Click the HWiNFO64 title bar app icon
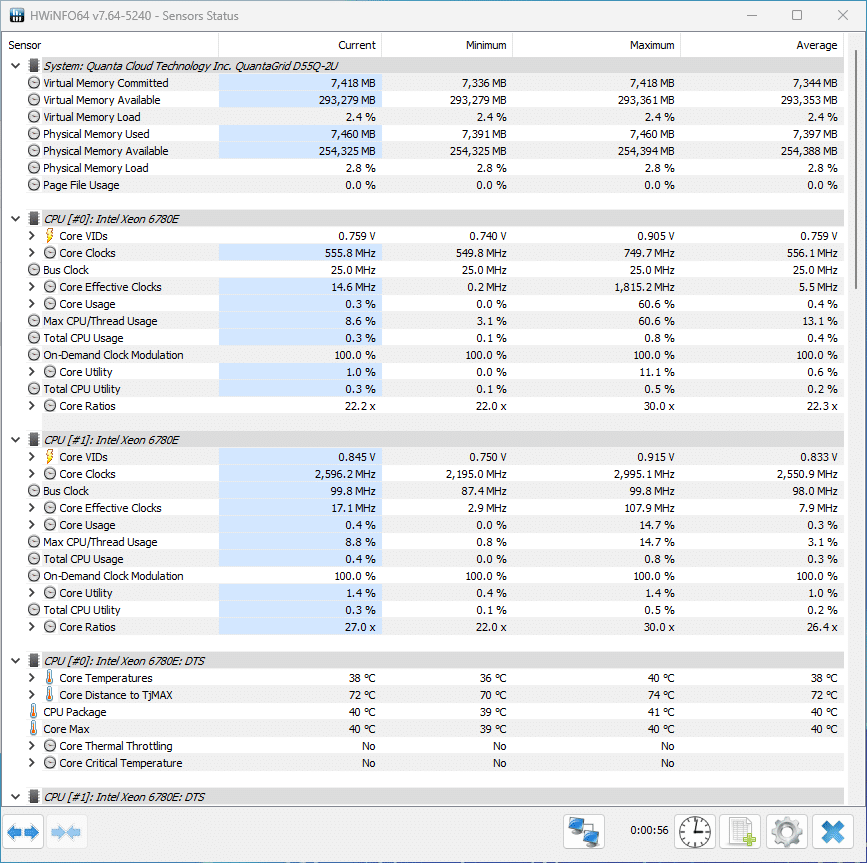 point(17,15)
